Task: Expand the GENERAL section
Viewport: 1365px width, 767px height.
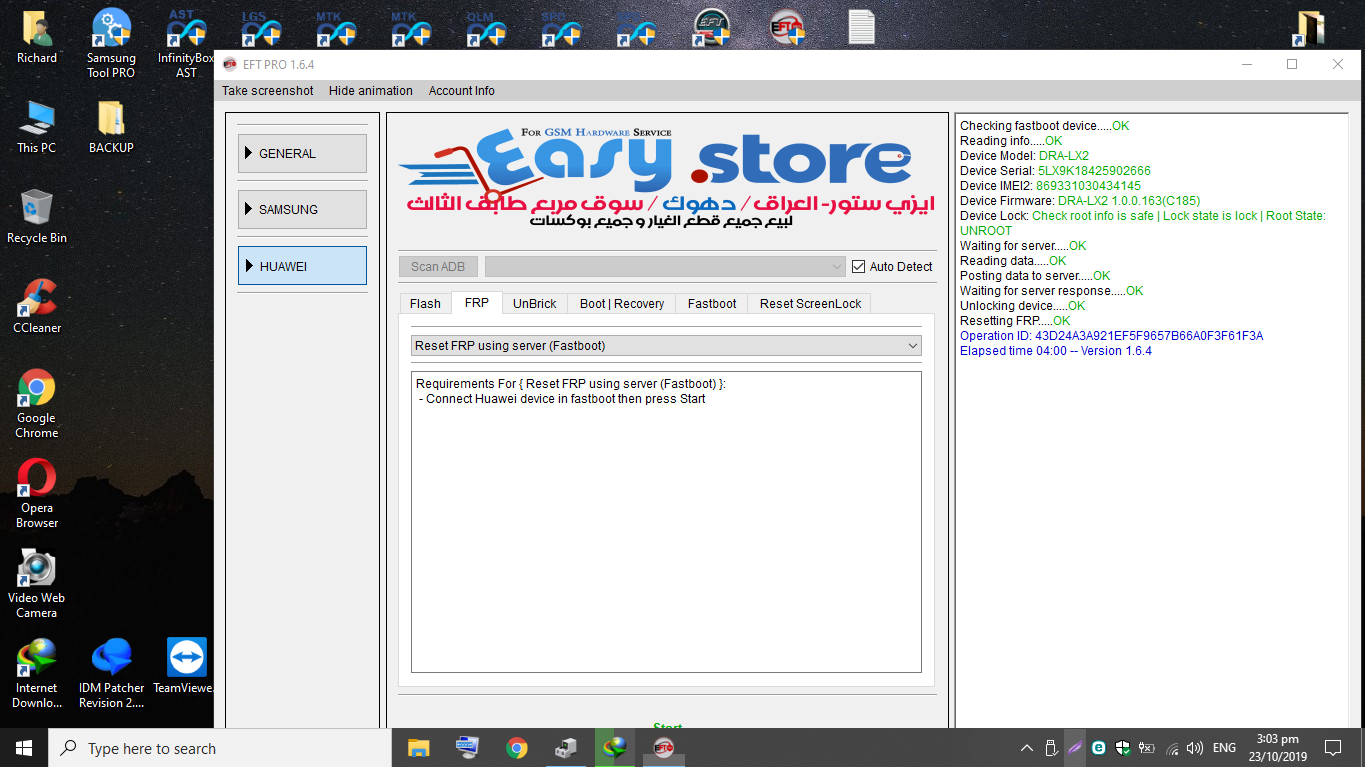Action: click(302, 154)
